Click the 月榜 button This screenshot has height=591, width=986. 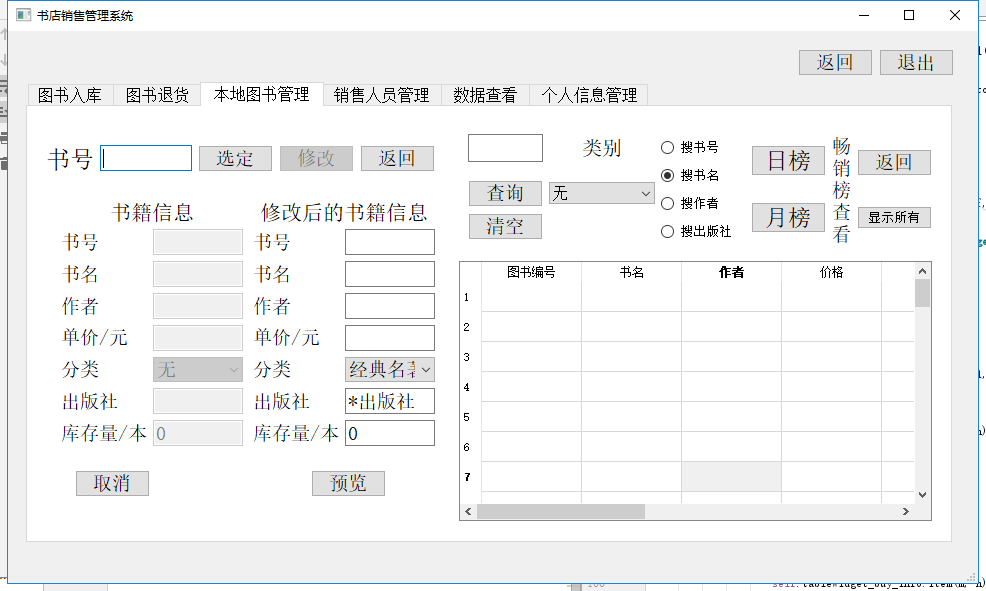(x=788, y=218)
